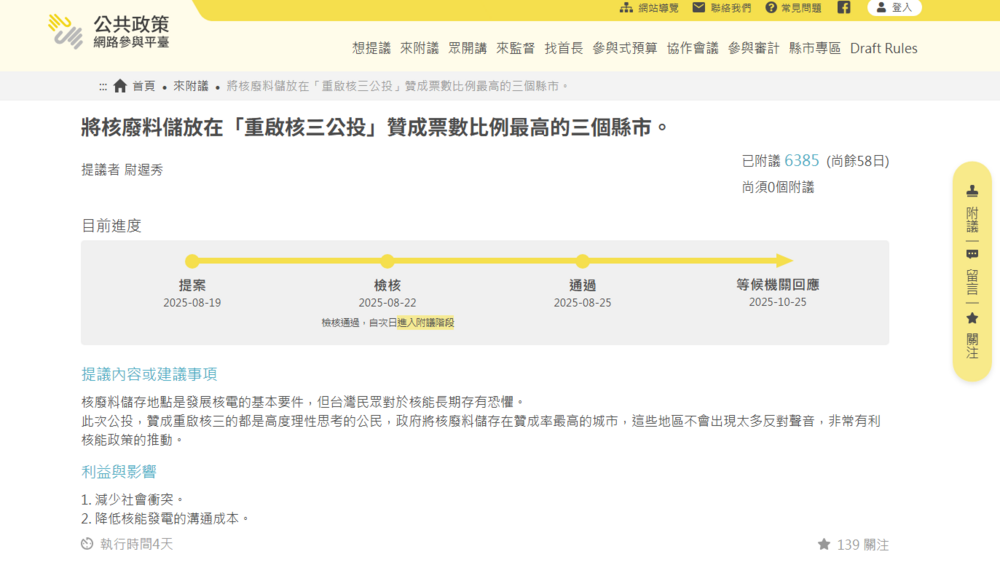This screenshot has width=1000, height=565.
Task: Click the 進入附議階段 highlighted link
Action: 425,323
